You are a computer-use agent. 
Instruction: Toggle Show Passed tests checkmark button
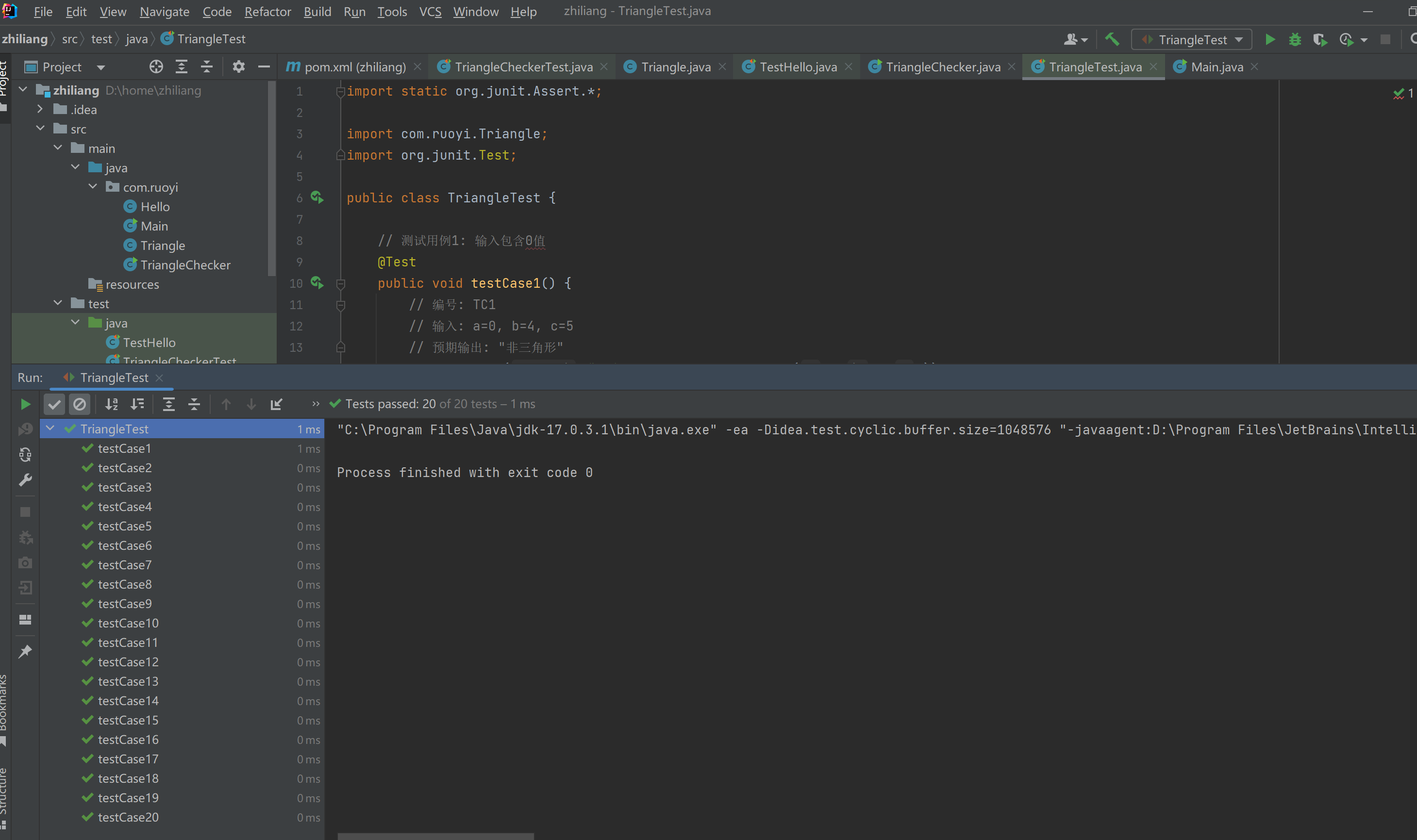(x=54, y=404)
